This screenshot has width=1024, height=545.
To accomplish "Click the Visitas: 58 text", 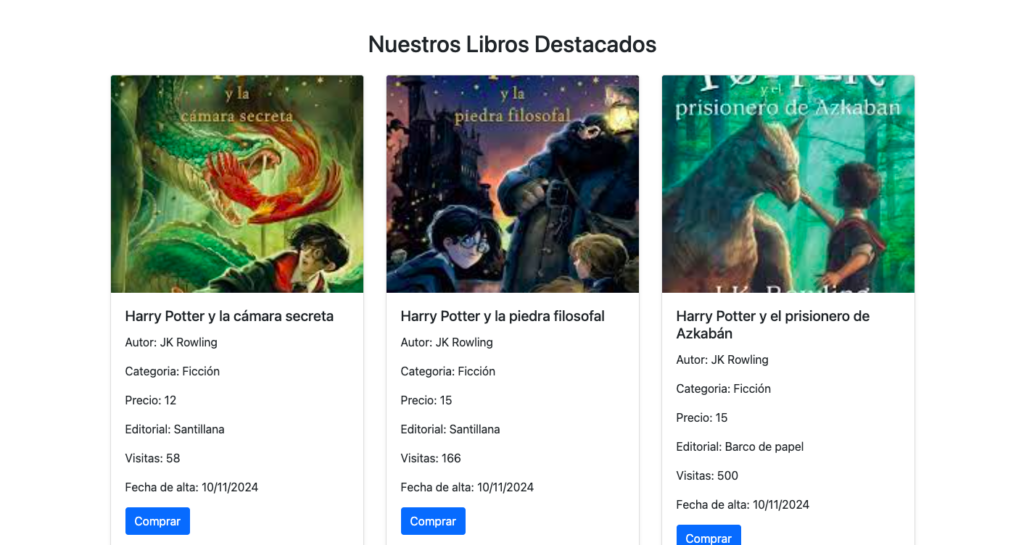I will click(152, 458).
